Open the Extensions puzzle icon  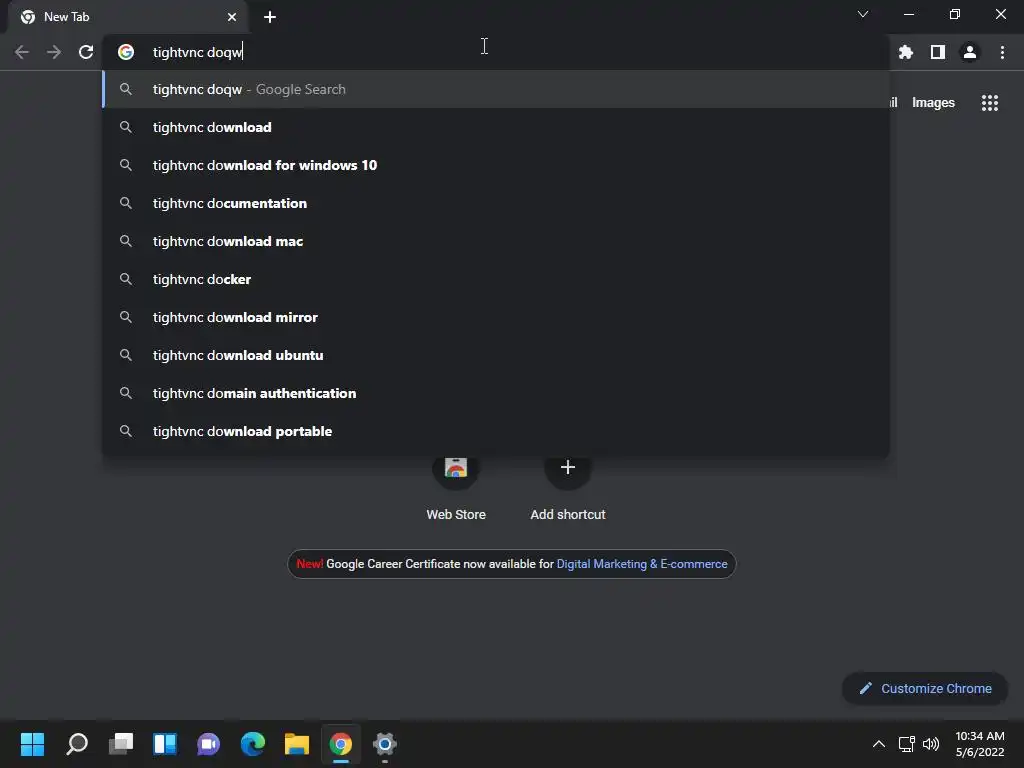906,52
